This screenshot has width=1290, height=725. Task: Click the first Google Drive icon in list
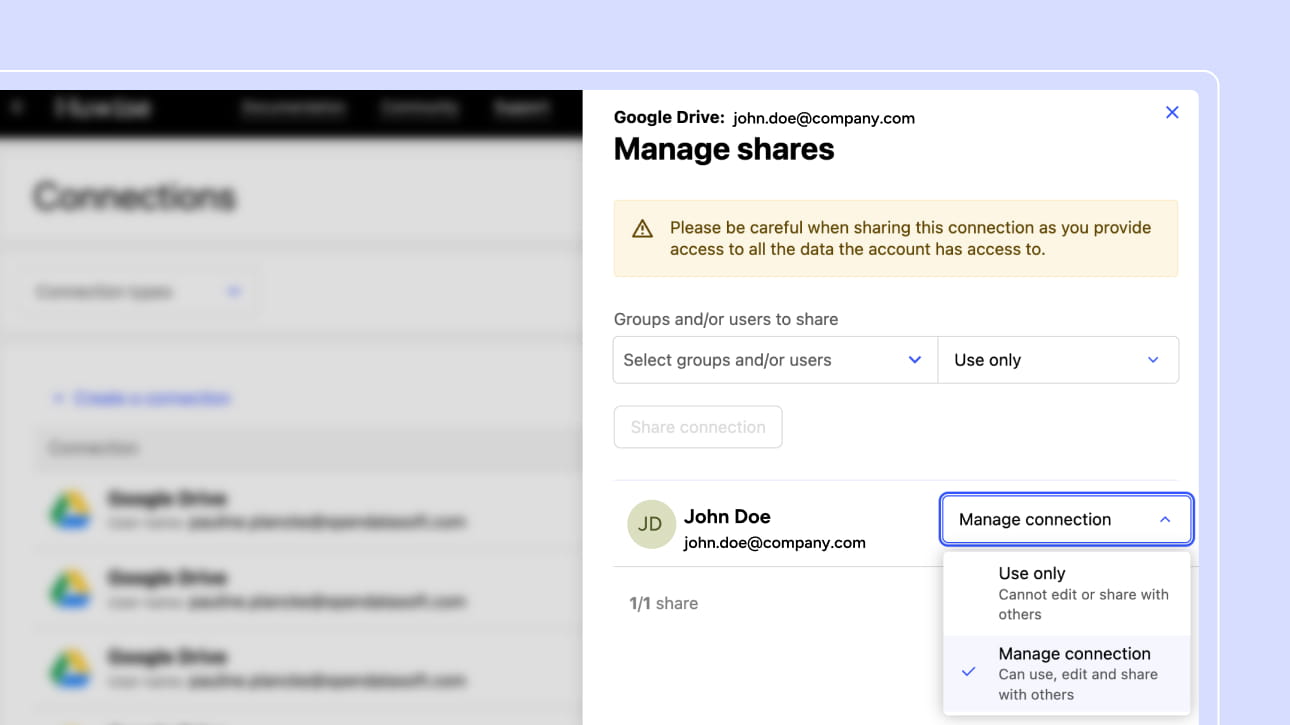[x=69, y=510]
